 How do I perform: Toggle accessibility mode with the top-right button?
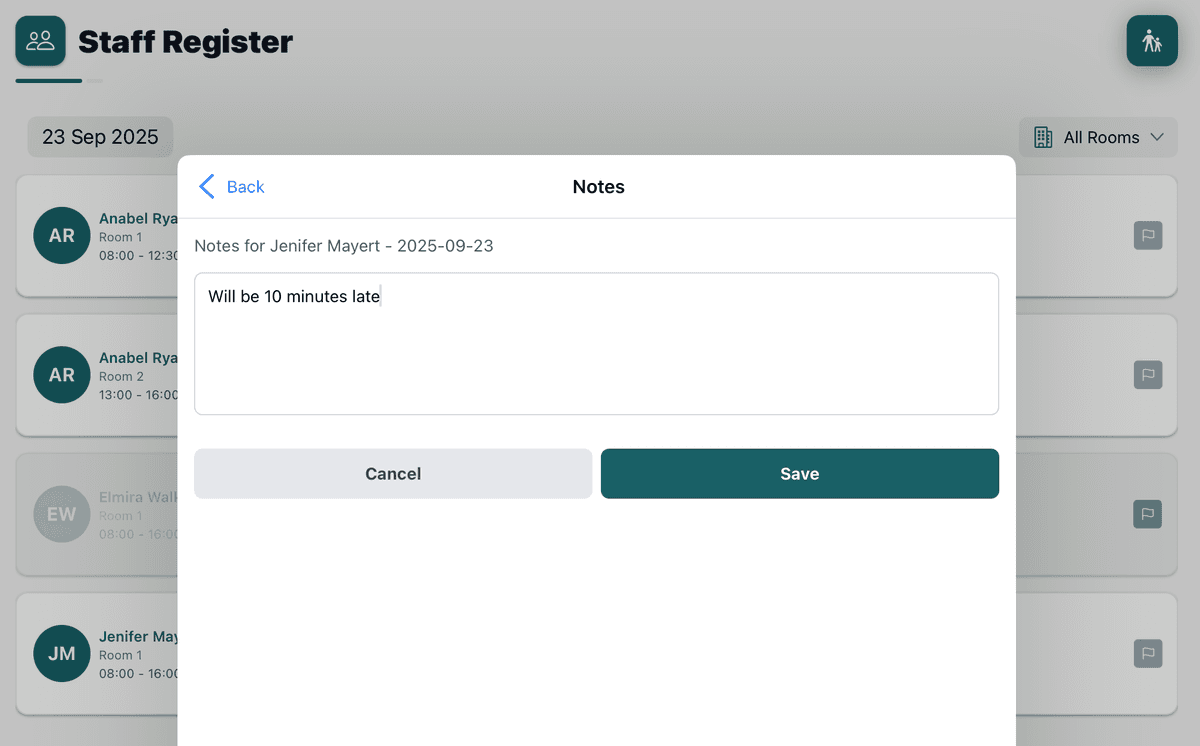pos(1151,40)
